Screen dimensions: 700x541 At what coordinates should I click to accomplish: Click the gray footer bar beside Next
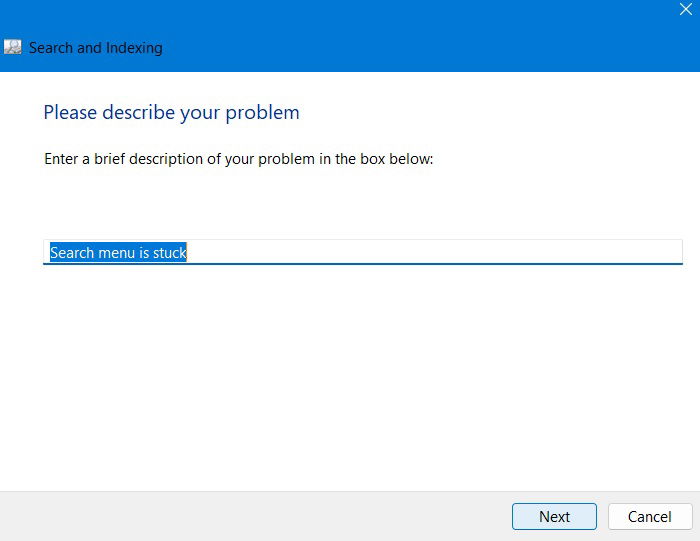[254, 516]
